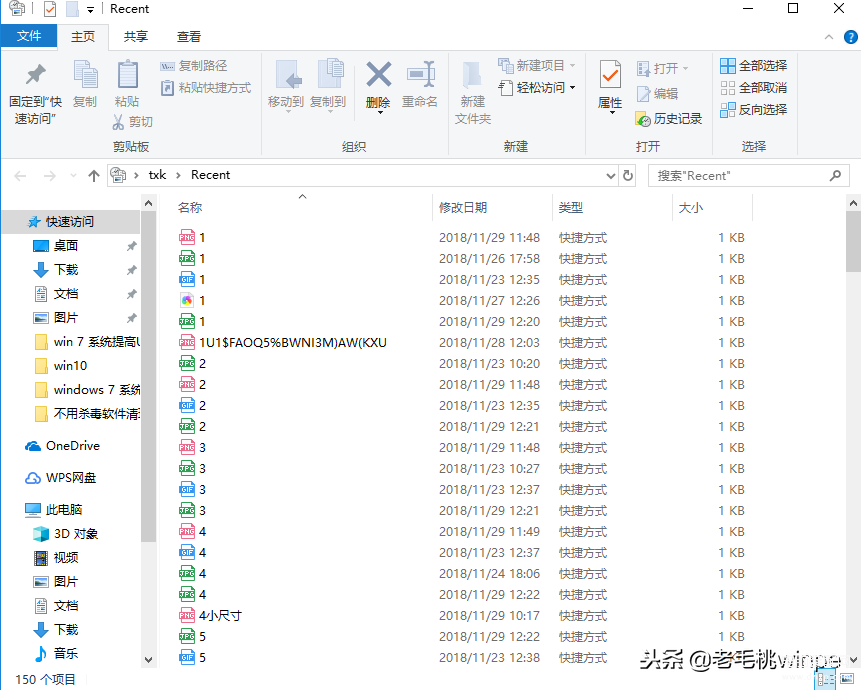
Task: Click the Up one level arrow
Action: coord(94,176)
